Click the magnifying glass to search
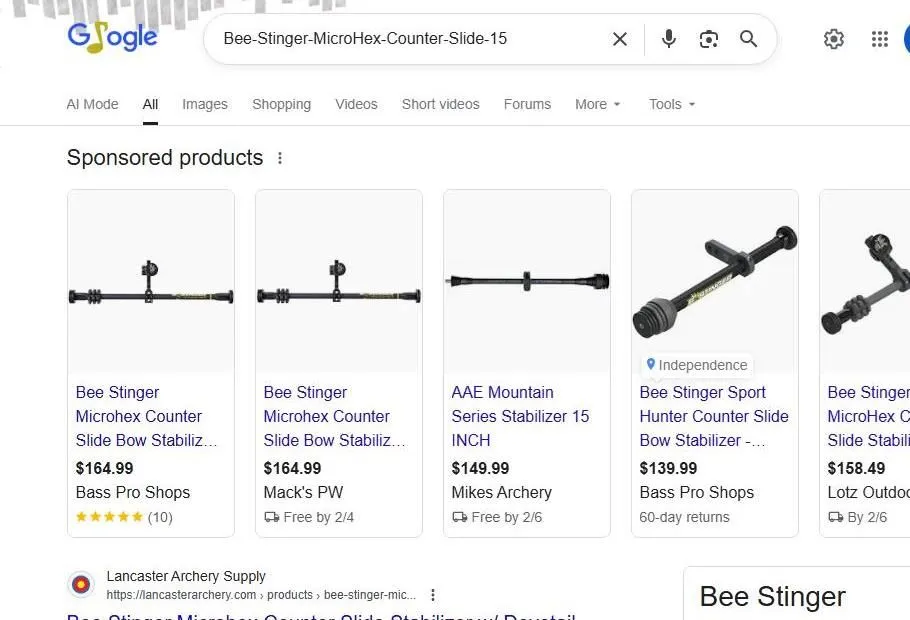This screenshot has width=910, height=620. click(748, 39)
